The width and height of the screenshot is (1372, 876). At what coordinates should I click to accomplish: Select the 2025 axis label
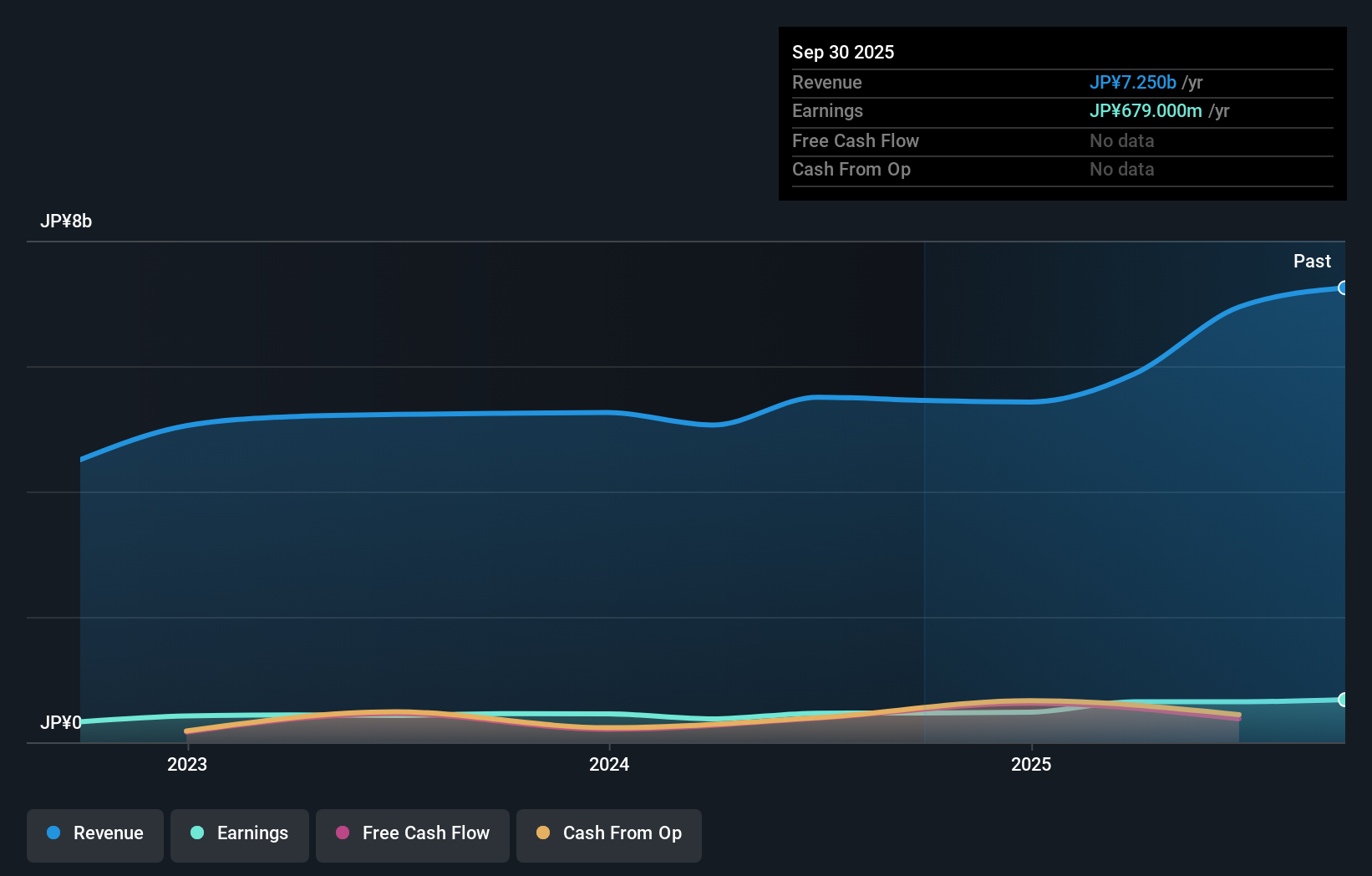[x=1031, y=763]
